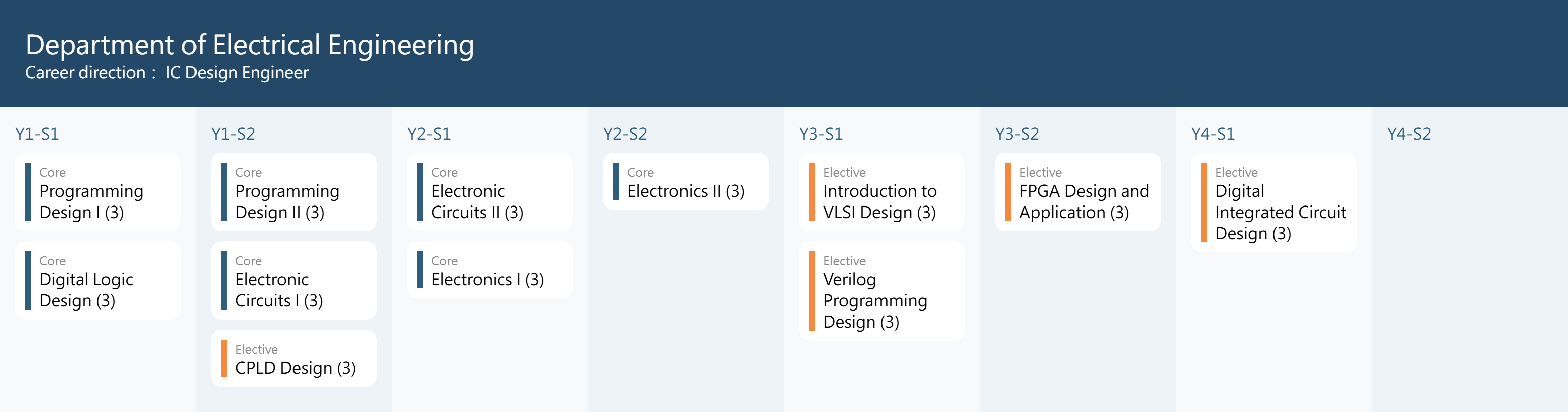The image size is (1568, 412).
Task: Select the Introduction to VLSI Design card
Action: 881,192
